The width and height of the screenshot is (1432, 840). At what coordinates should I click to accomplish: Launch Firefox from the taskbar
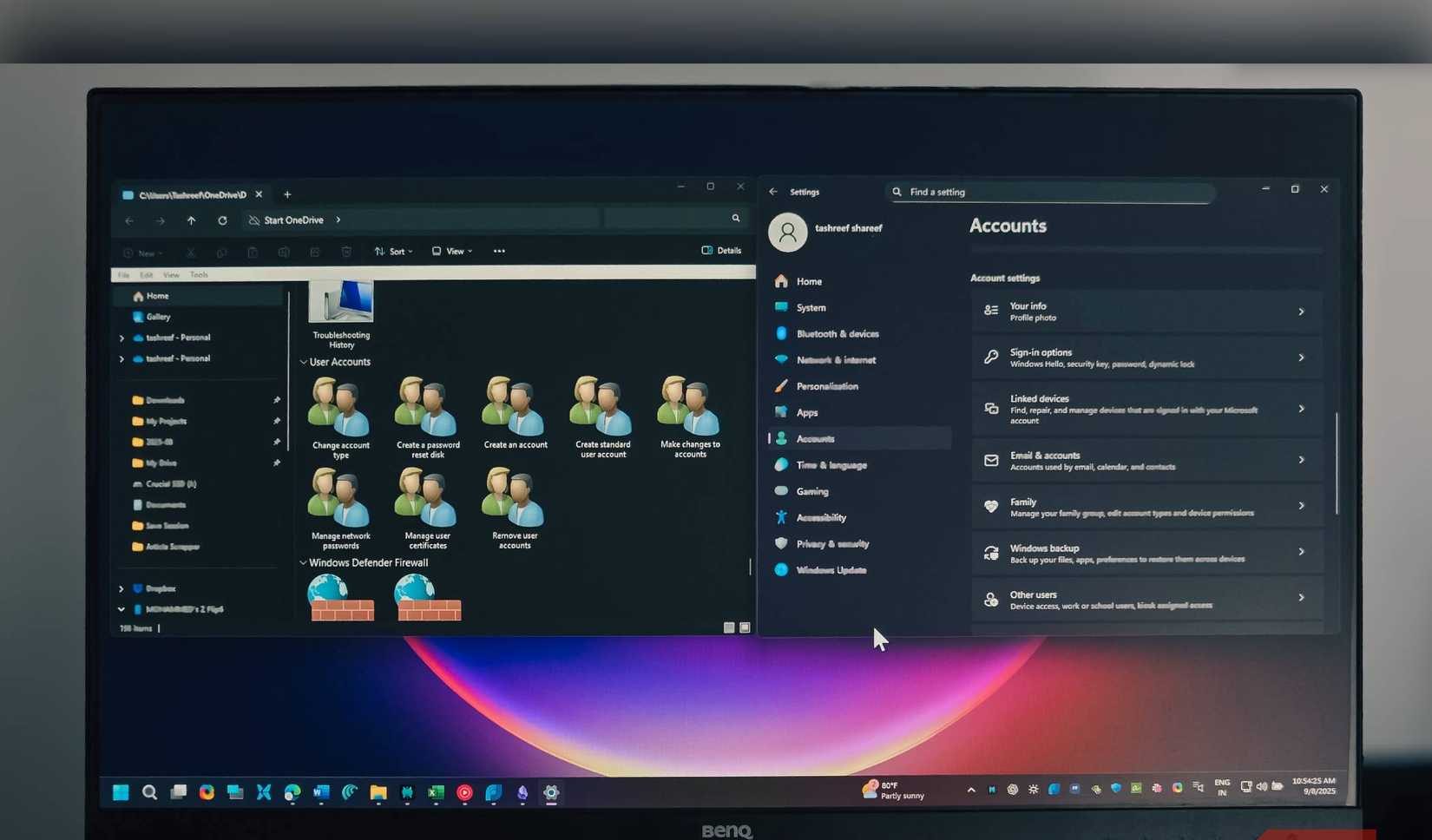[x=206, y=792]
